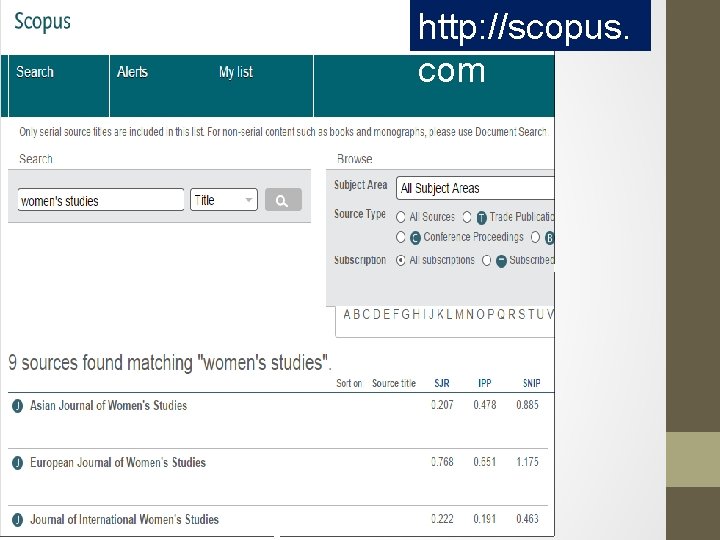Select radio button after Conference Proceedings
The height and width of the screenshot is (540, 720).
pyautogui.click(x=535, y=237)
